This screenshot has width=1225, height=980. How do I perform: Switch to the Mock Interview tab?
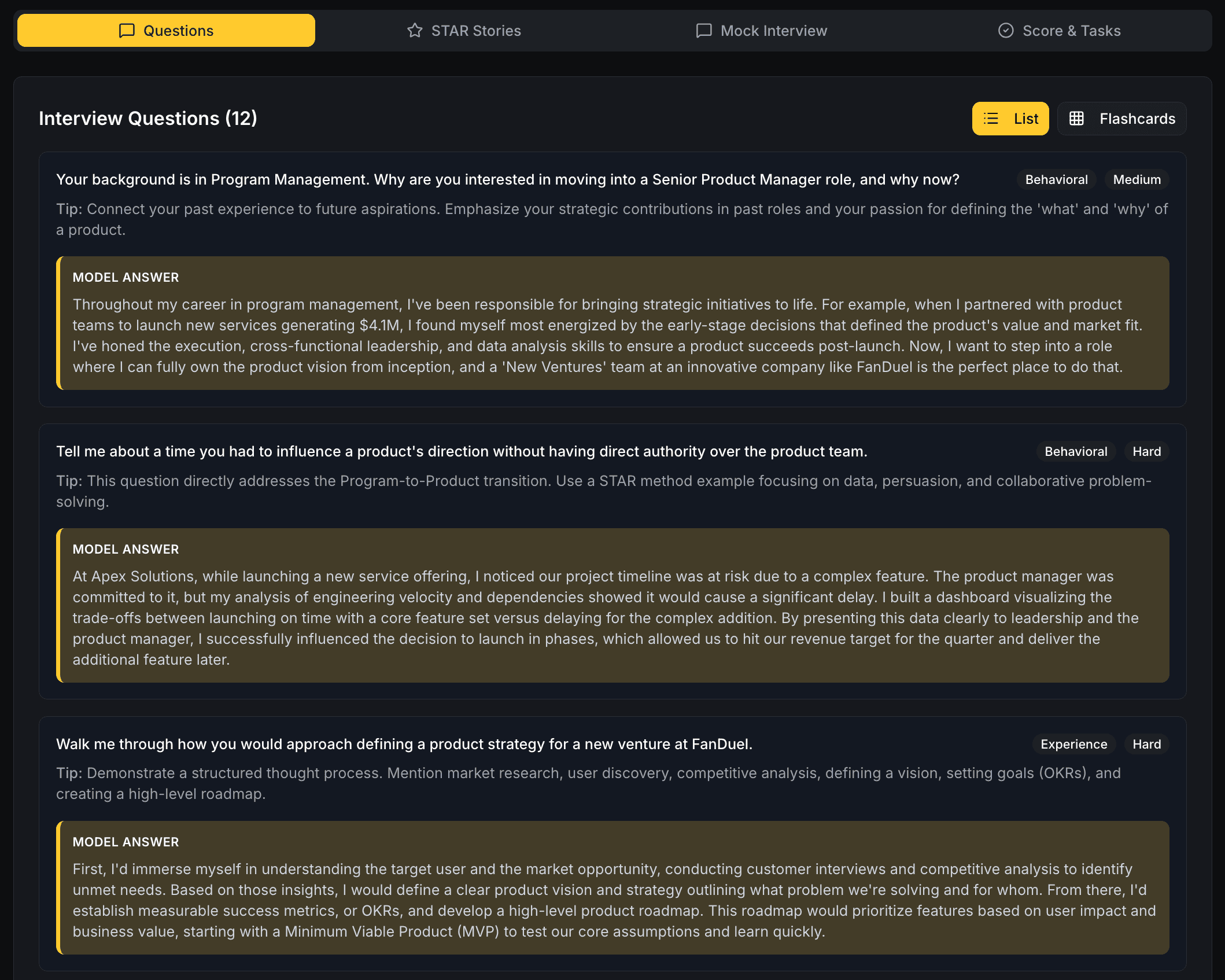click(x=761, y=30)
